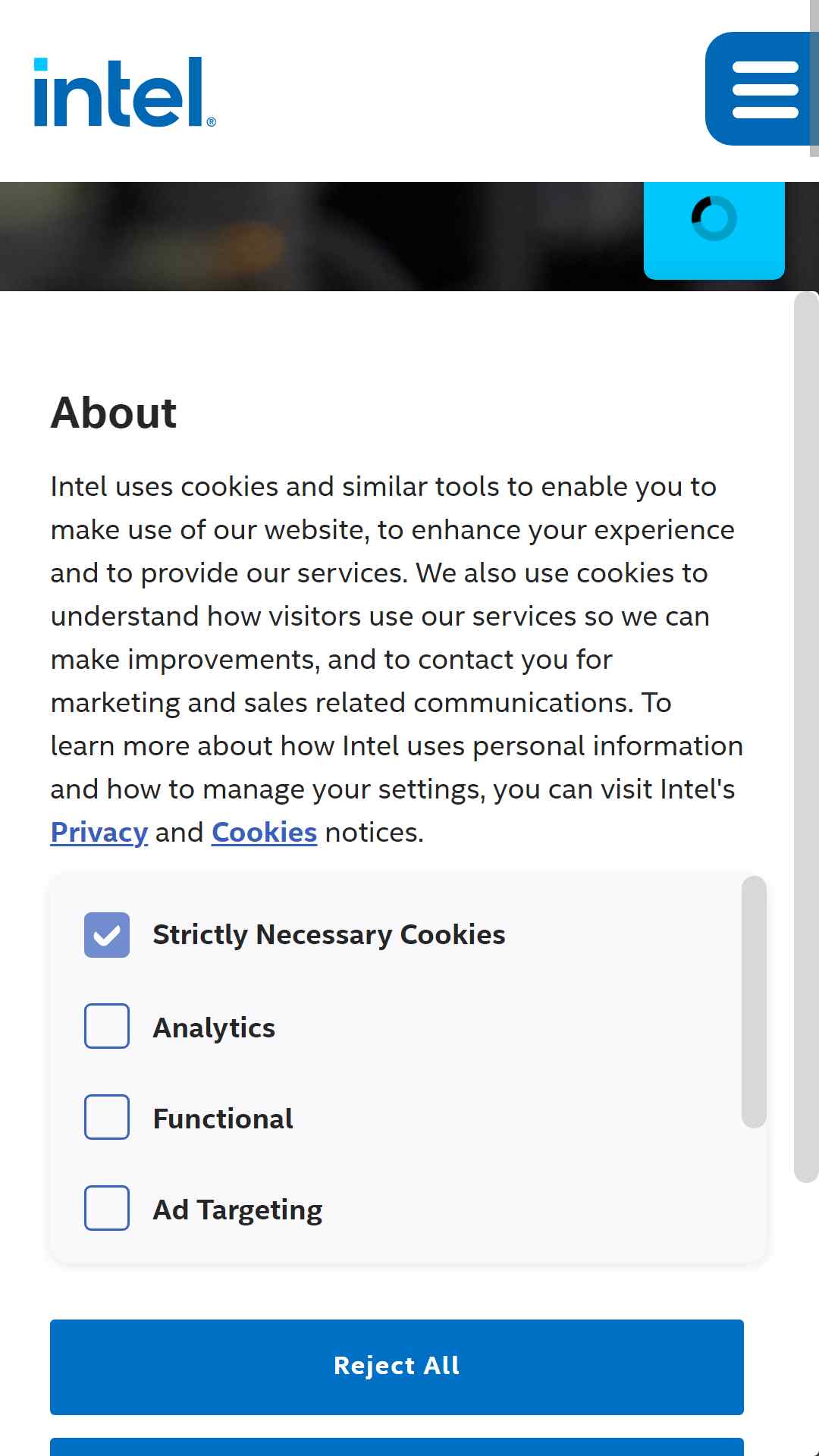The image size is (819, 1456).
Task: Click the Ad Targeting label
Action: coord(238,1210)
